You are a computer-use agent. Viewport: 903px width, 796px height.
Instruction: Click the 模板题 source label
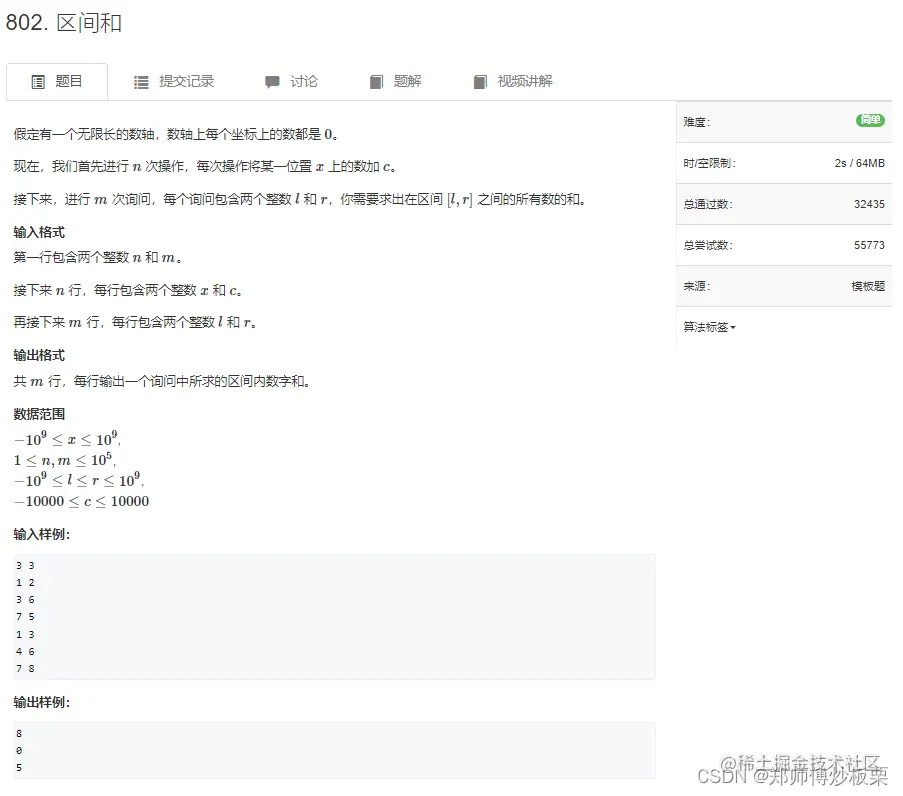866,285
